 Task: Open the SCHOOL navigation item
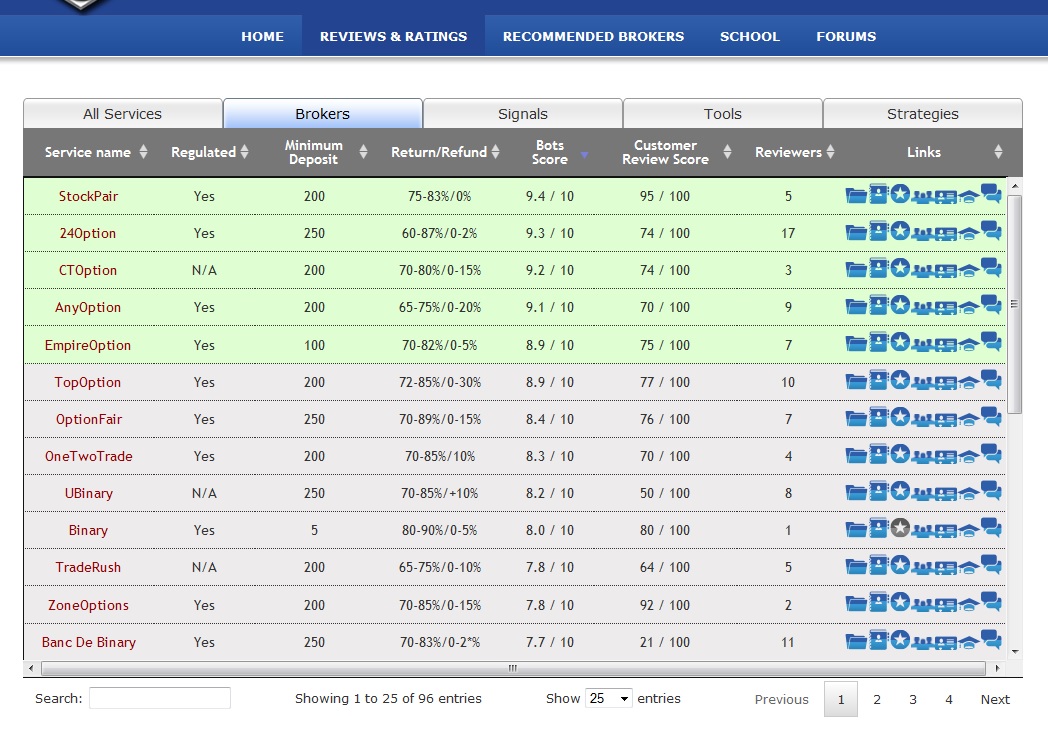click(x=750, y=36)
